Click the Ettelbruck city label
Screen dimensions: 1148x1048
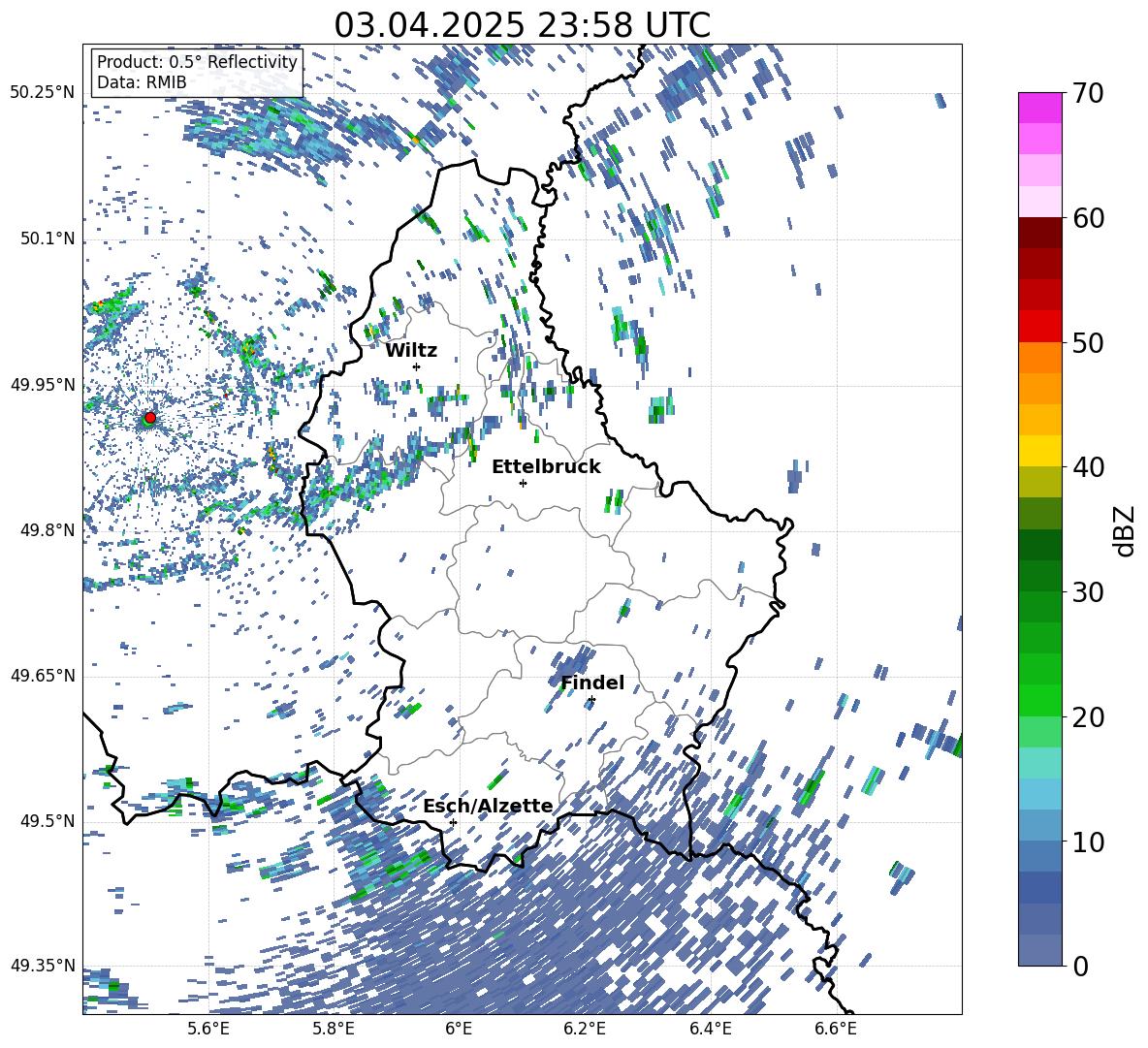click(x=546, y=467)
